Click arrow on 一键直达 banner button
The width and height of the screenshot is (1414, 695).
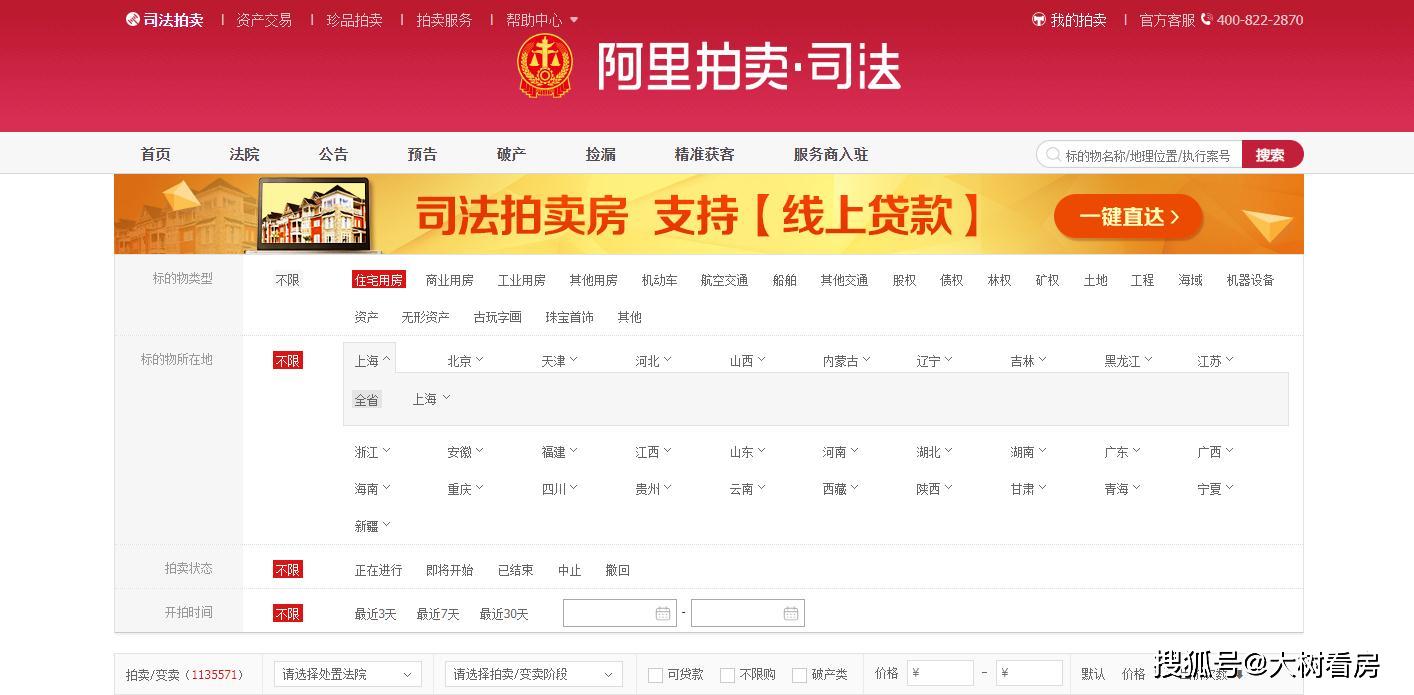1174,217
